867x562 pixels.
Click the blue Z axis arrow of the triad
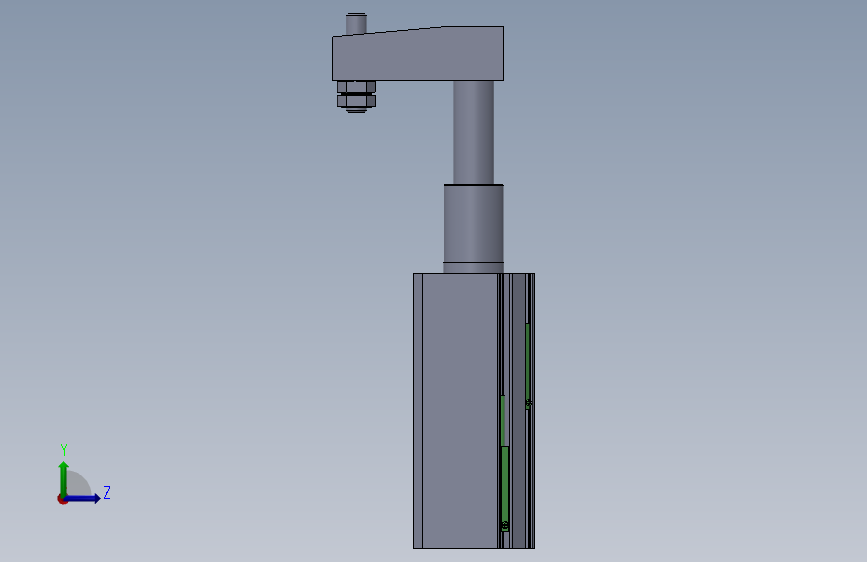tap(83, 498)
